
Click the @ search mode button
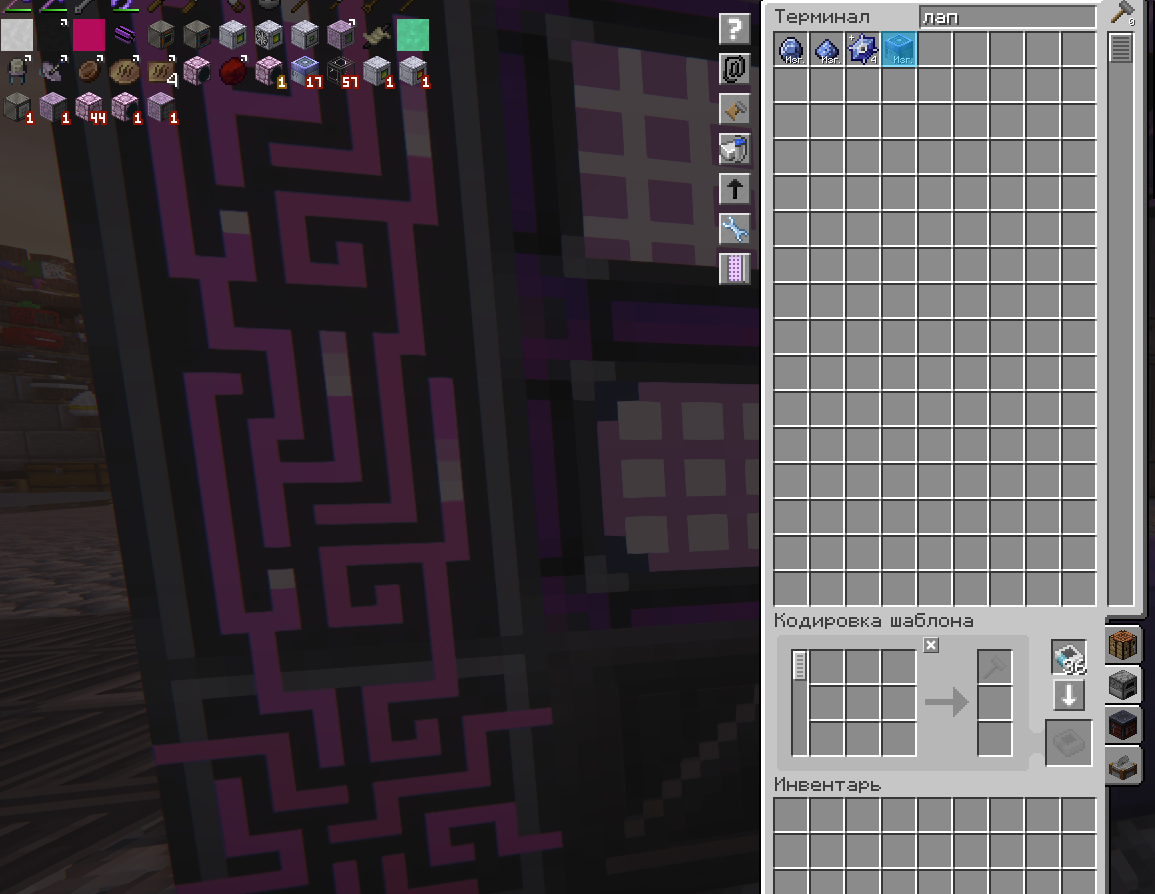[734, 69]
